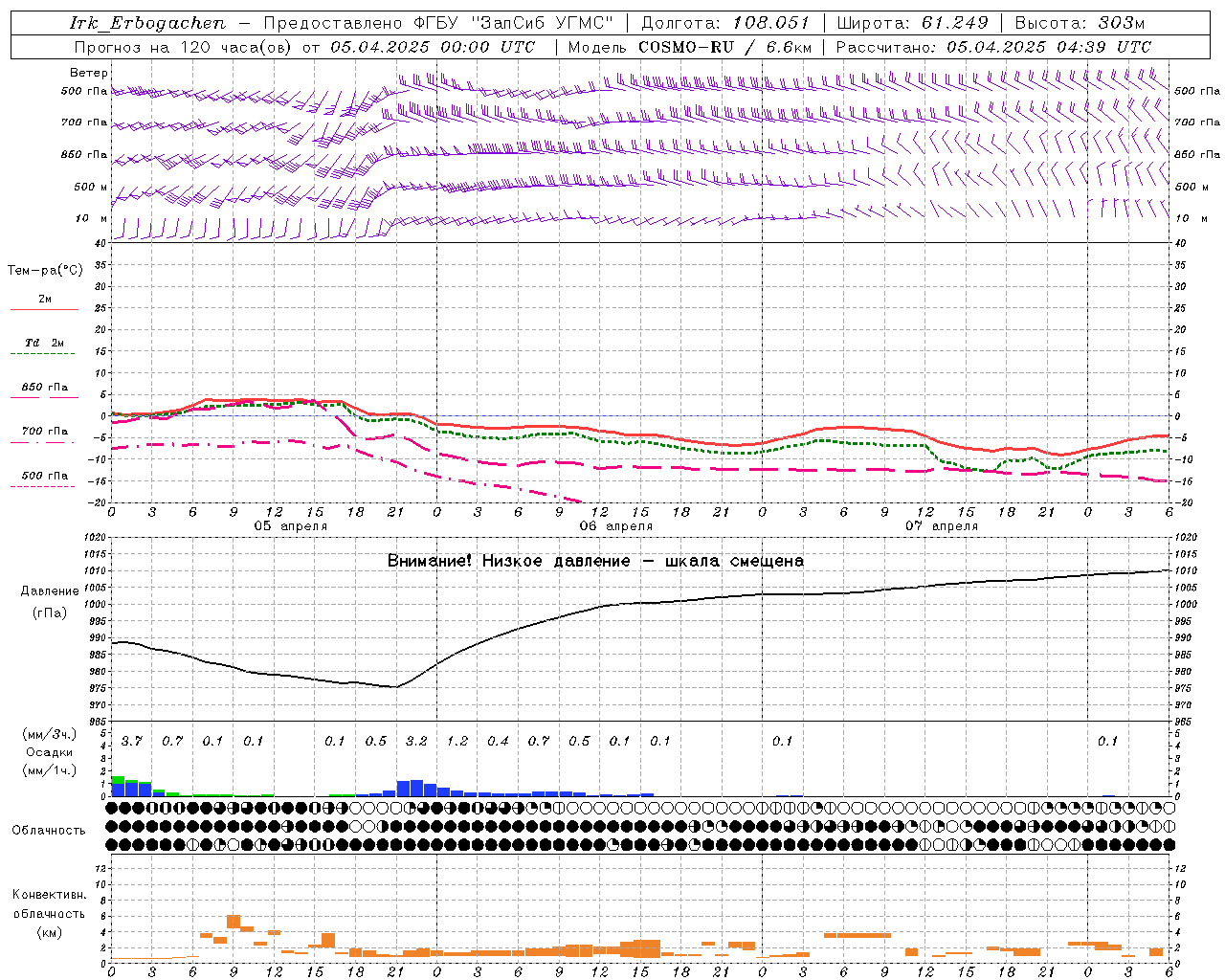Select the 3.7 precipitation amount
This screenshot has width=1225, height=980.
131,741
